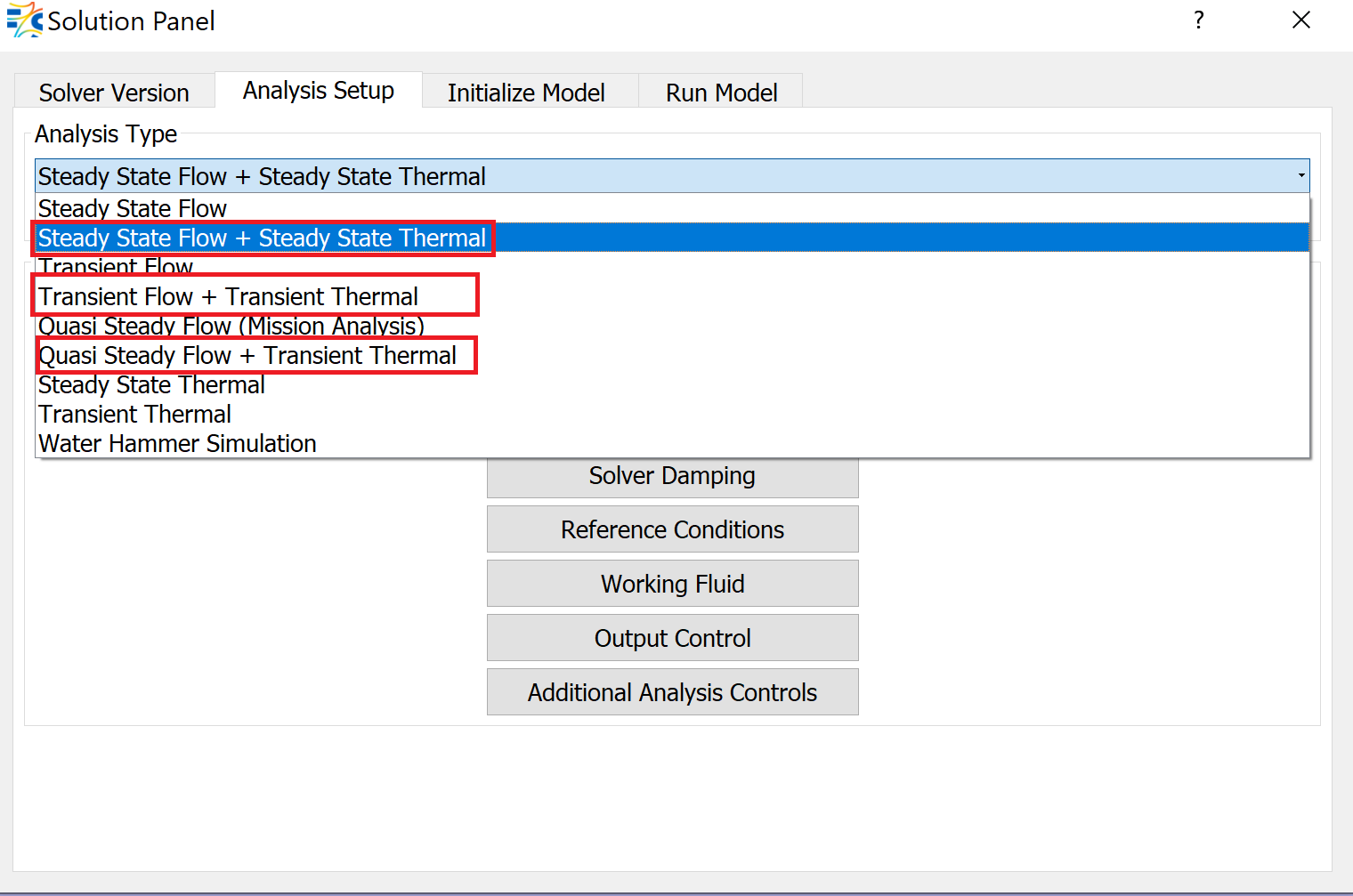The width and height of the screenshot is (1353, 896).
Task: Select Transient Flow + Transient Thermal
Action: click(229, 296)
